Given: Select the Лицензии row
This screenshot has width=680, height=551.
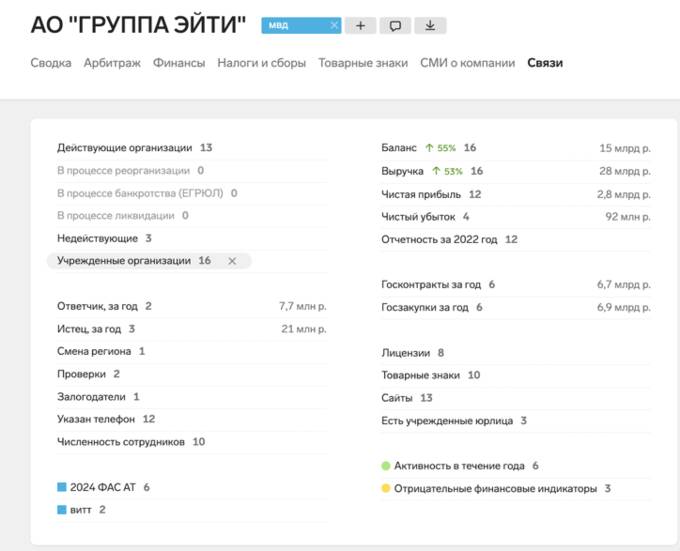Looking at the screenshot, I should (516, 353).
